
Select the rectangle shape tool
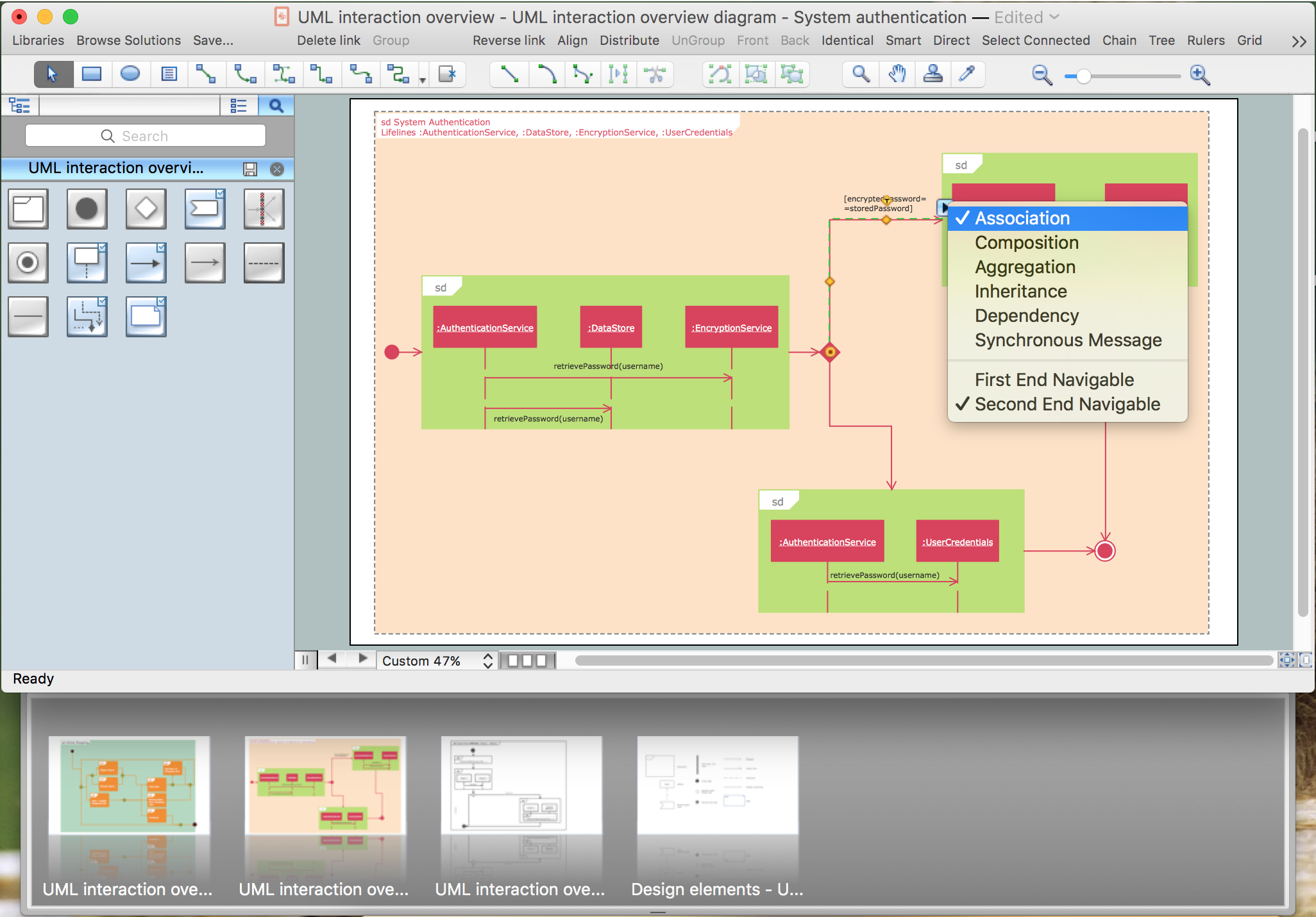(92, 74)
